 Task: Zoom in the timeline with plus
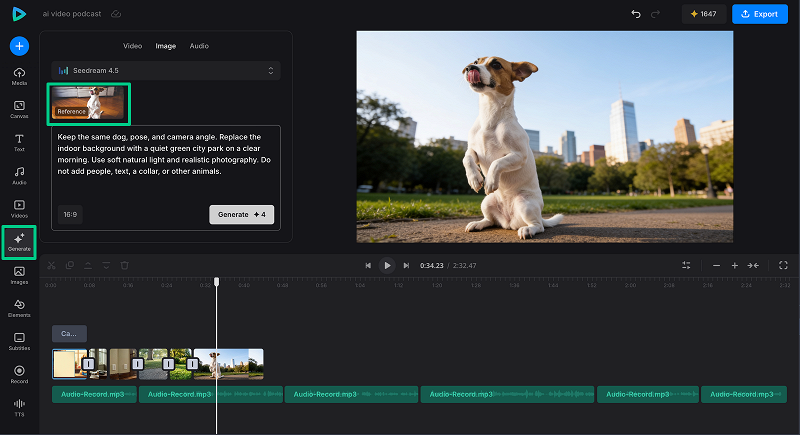(x=735, y=265)
